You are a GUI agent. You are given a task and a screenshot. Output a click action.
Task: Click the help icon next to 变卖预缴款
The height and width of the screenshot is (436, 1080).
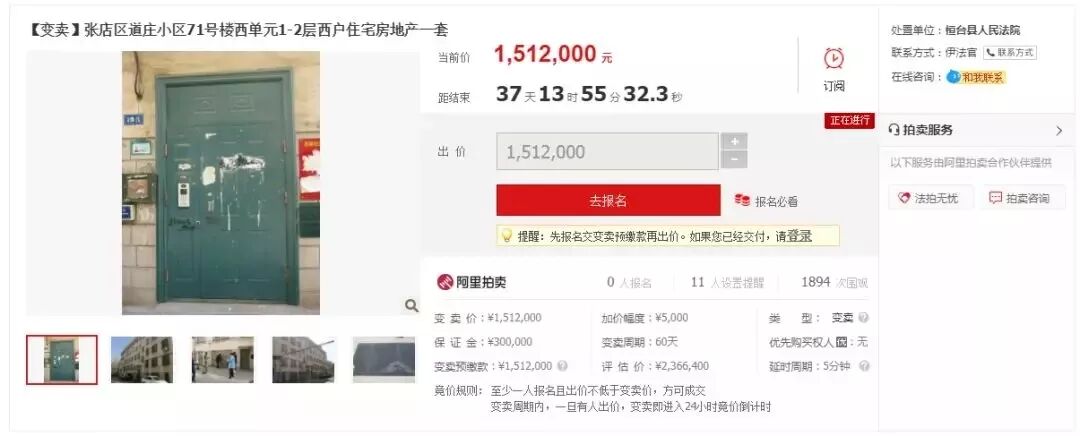coord(563,366)
